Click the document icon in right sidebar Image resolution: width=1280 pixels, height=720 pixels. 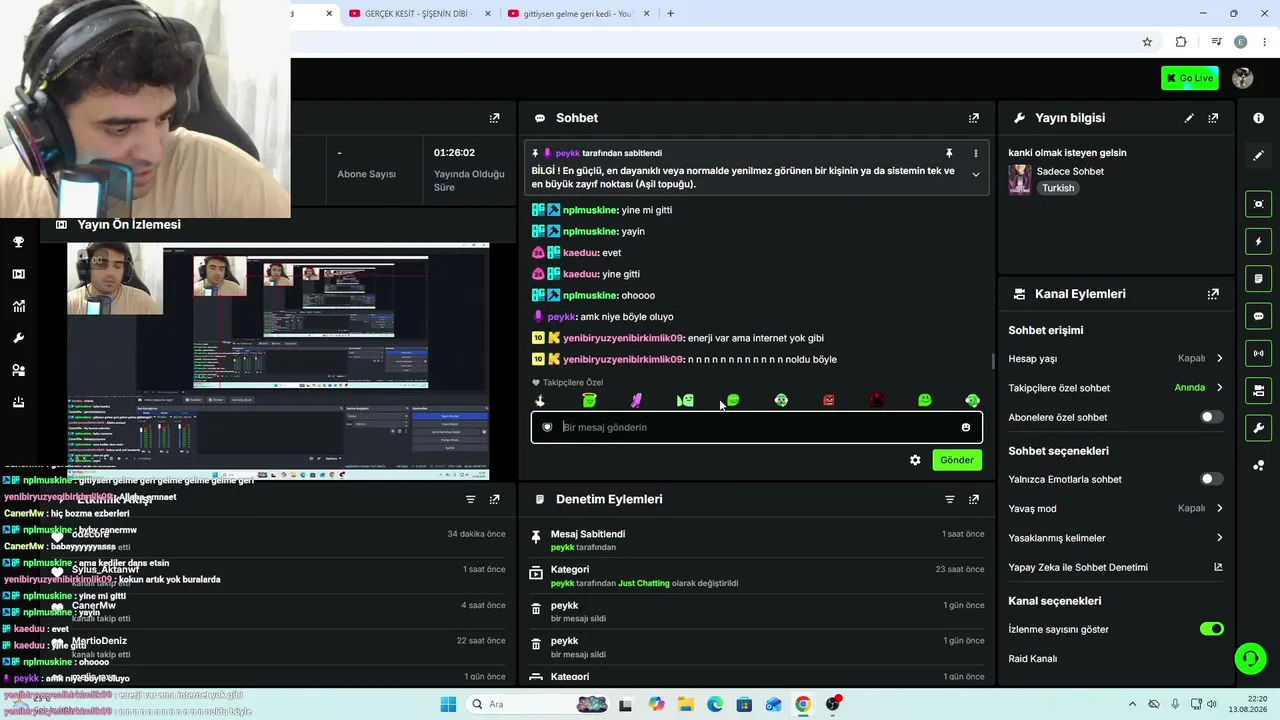click(1258, 278)
